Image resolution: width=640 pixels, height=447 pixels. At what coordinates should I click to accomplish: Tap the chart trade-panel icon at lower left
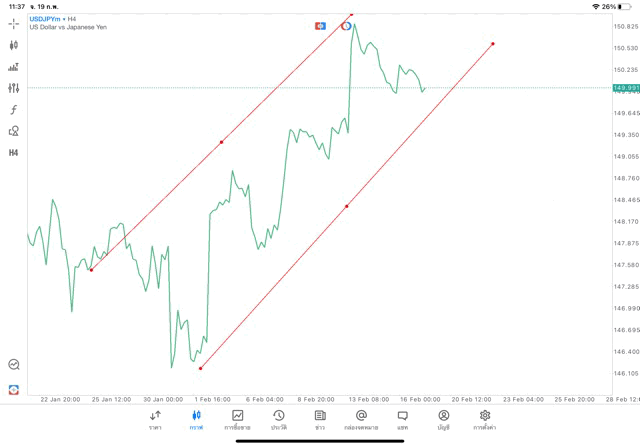(13, 365)
